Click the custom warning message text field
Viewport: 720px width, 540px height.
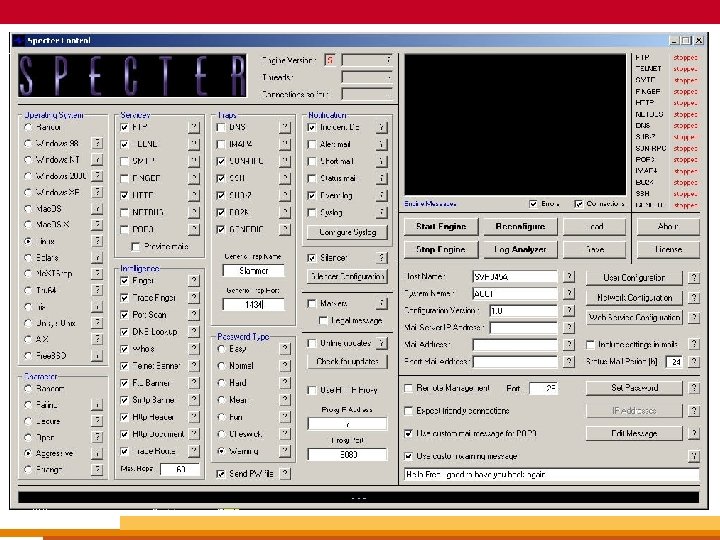coord(551,475)
